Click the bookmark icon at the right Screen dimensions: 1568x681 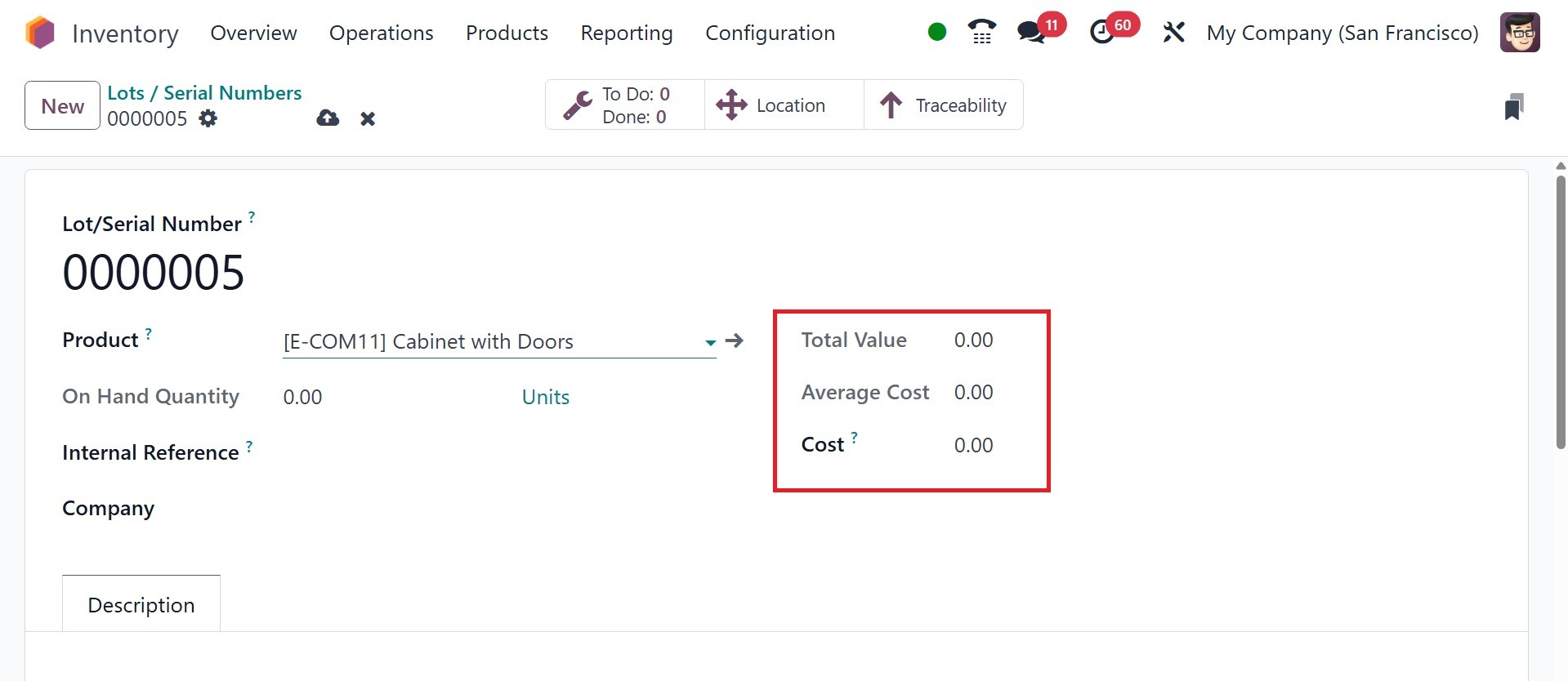(x=1513, y=107)
